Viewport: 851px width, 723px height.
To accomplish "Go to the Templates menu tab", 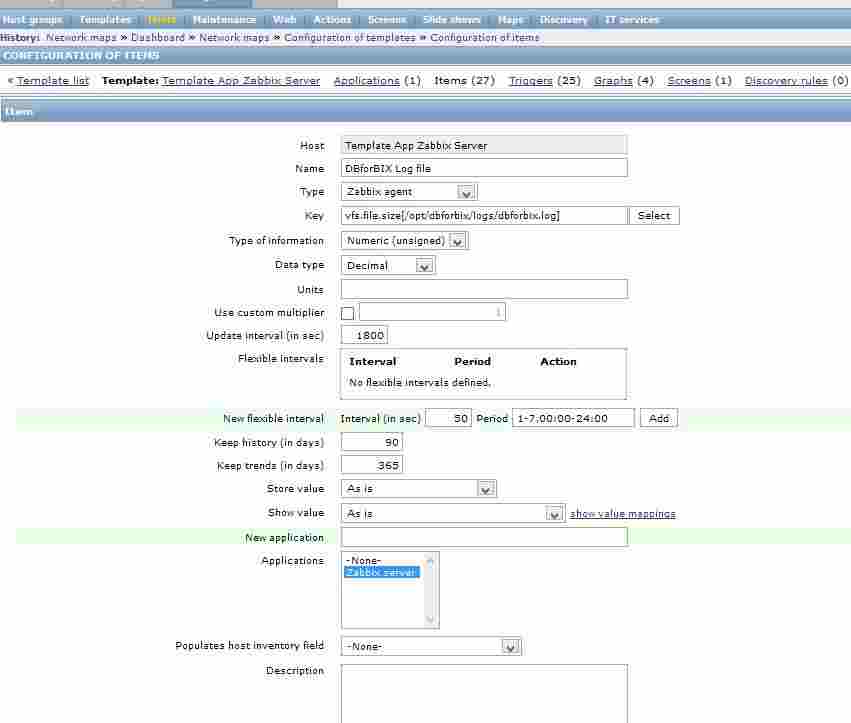I will click(x=105, y=19).
